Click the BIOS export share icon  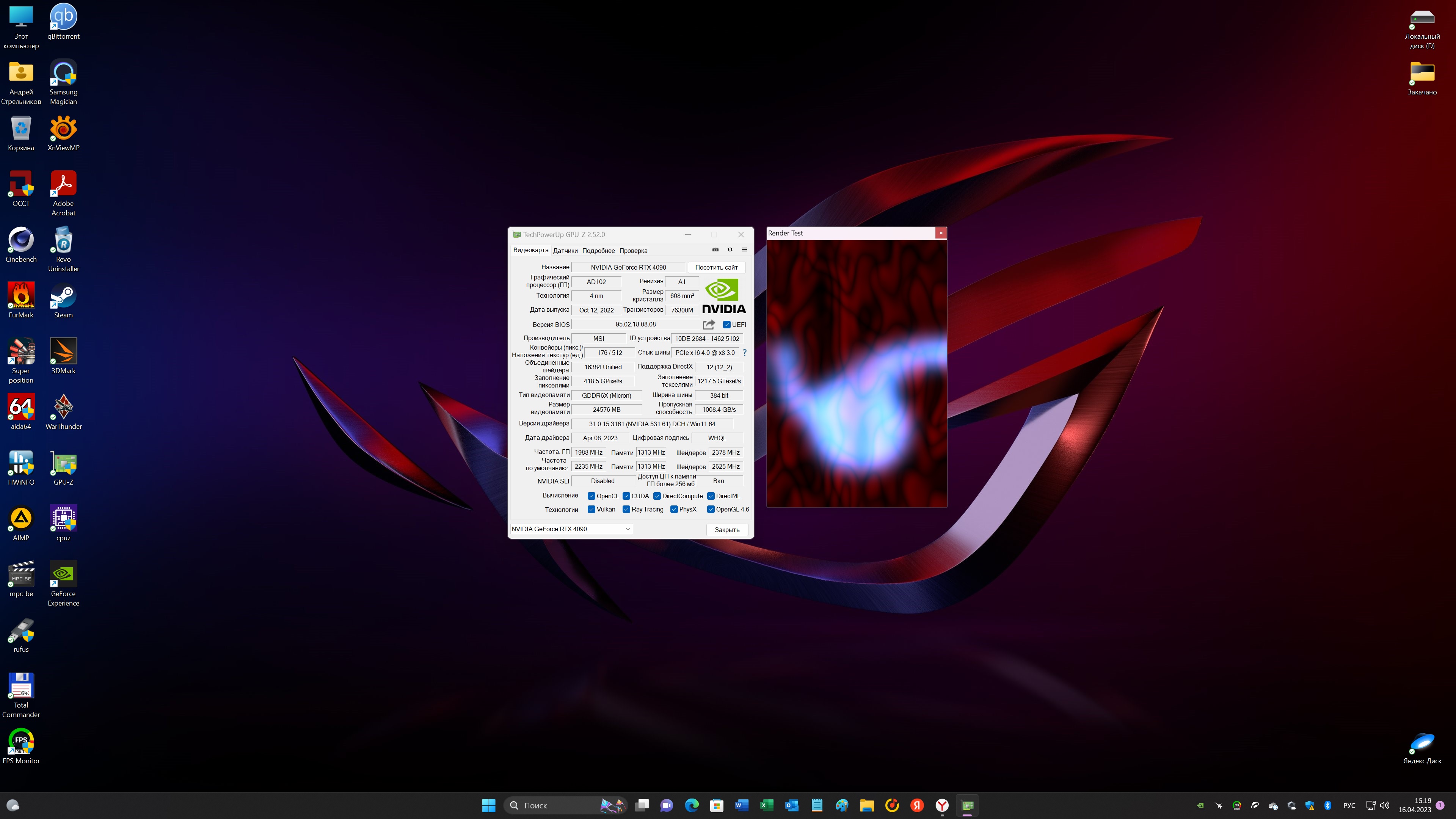pyautogui.click(x=709, y=325)
